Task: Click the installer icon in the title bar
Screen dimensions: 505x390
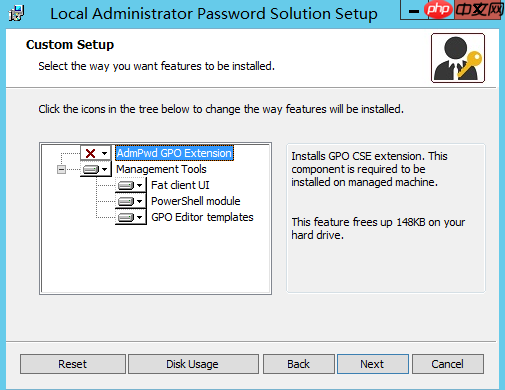Action: (x=16, y=13)
